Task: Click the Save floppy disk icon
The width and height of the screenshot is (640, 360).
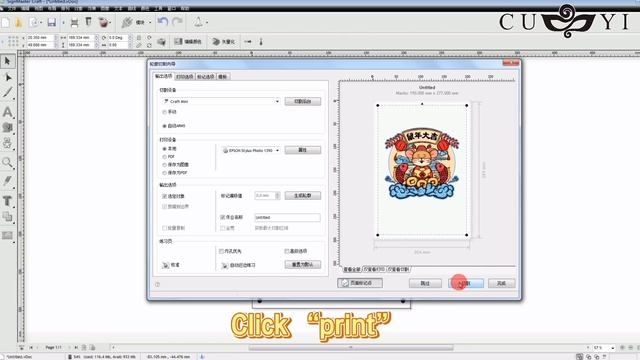Action: 51,22
